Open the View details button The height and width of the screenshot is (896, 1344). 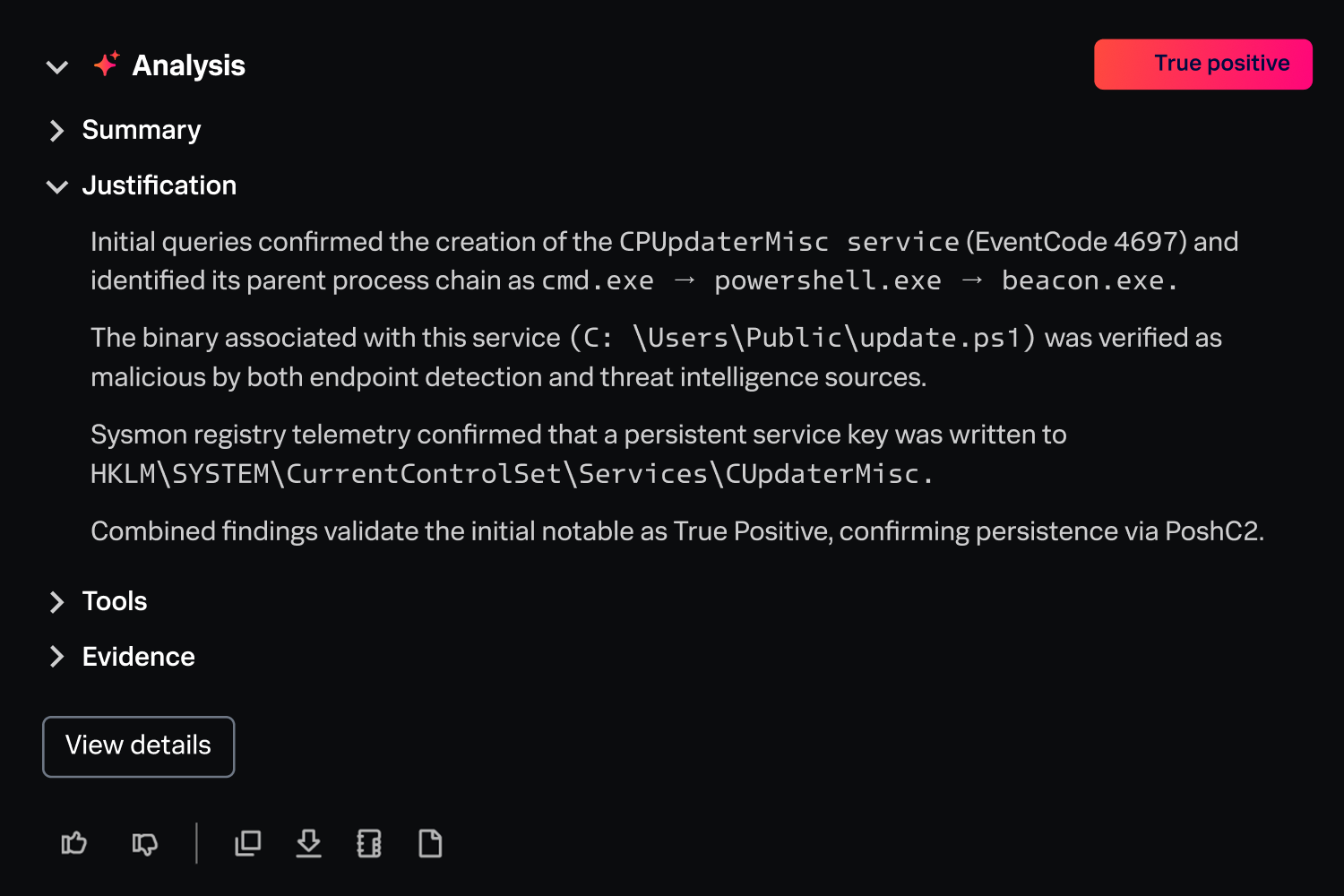coord(138,746)
